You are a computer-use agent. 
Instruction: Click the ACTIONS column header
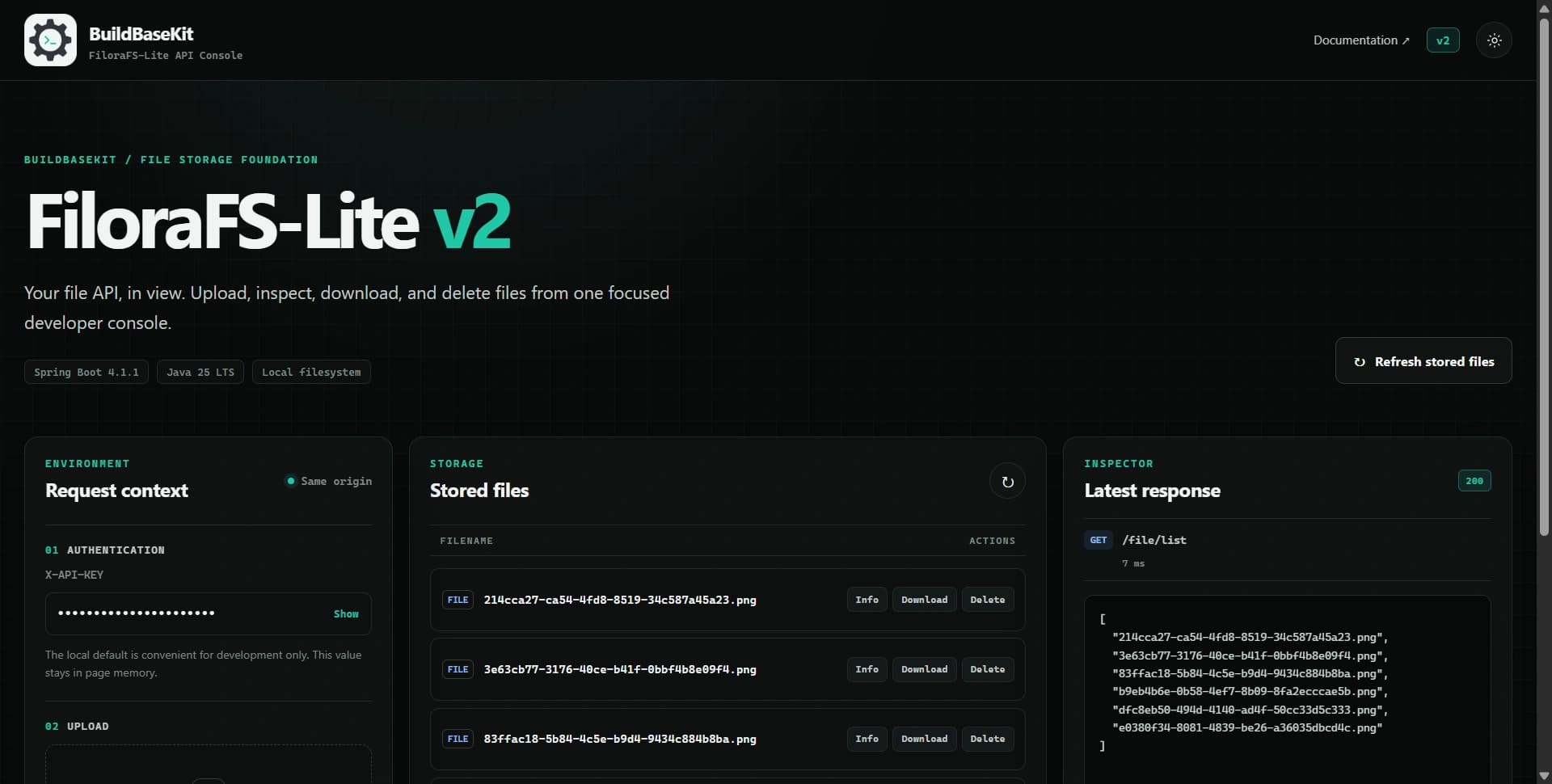pyautogui.click(x=992, y=541)
